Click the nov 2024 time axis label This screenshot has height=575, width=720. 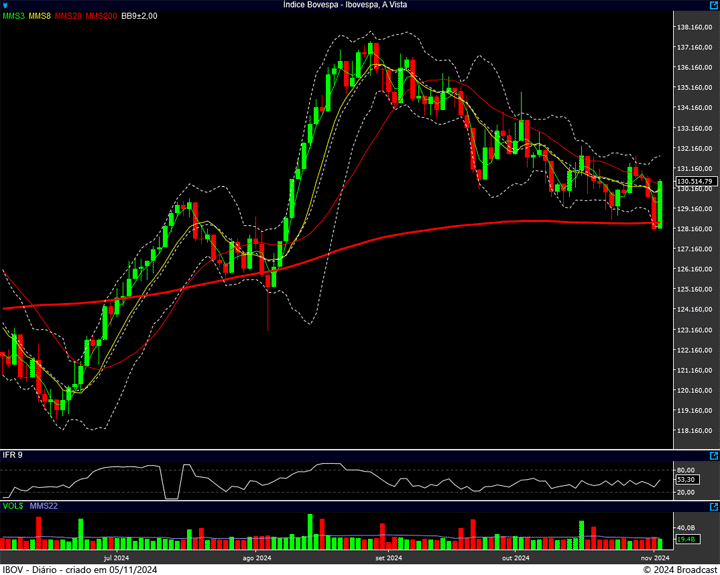pos(654,558)
